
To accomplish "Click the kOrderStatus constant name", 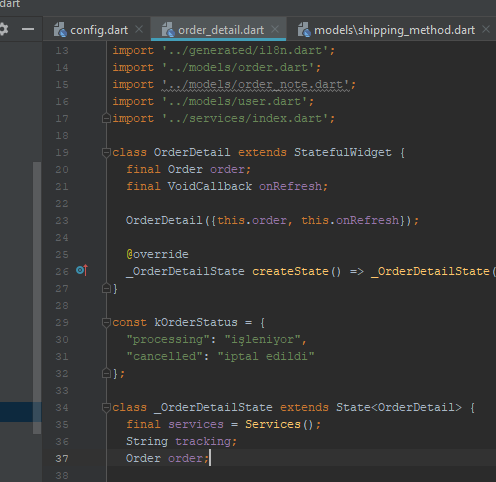I will 196,322.
